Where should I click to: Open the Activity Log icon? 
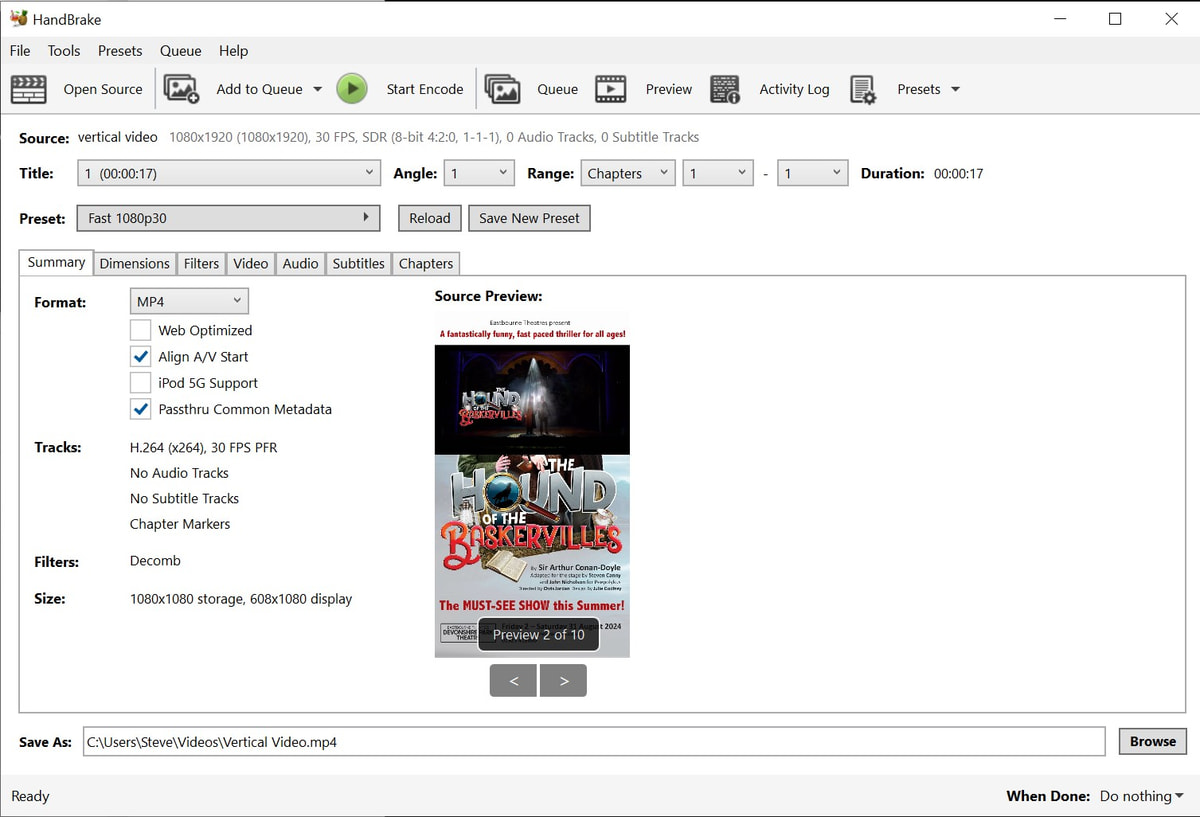point(726,89)
